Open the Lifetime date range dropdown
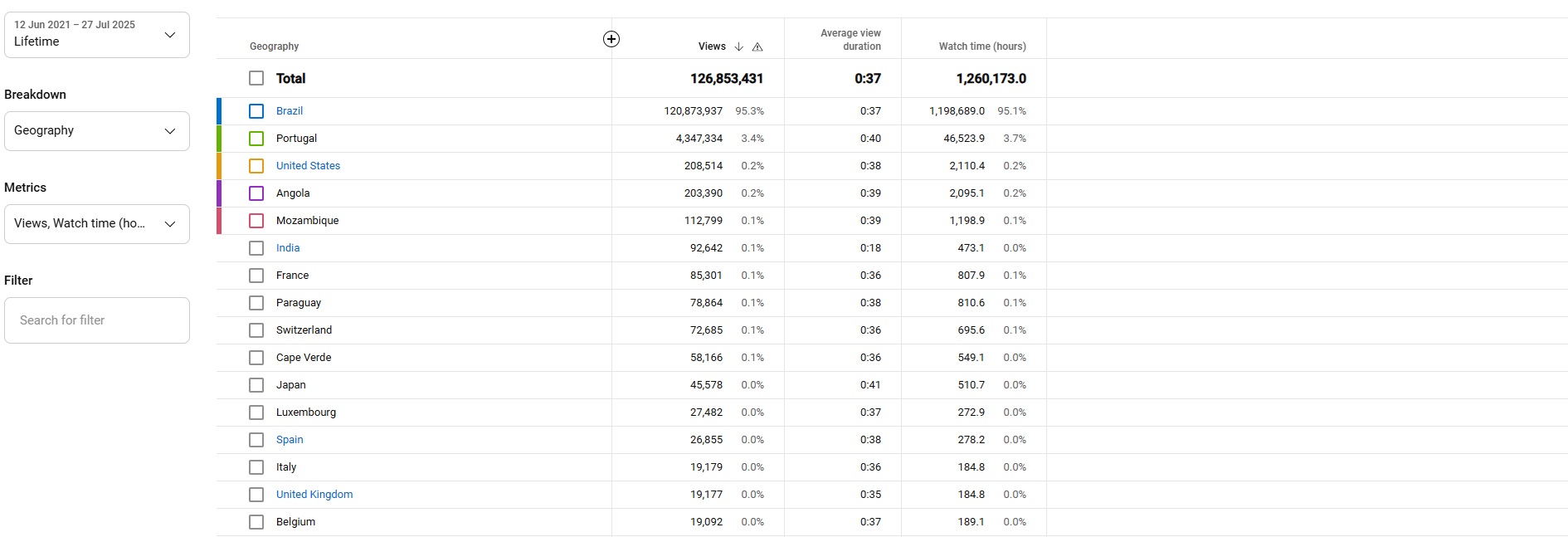1568x537 pixels. pos(97,35)
